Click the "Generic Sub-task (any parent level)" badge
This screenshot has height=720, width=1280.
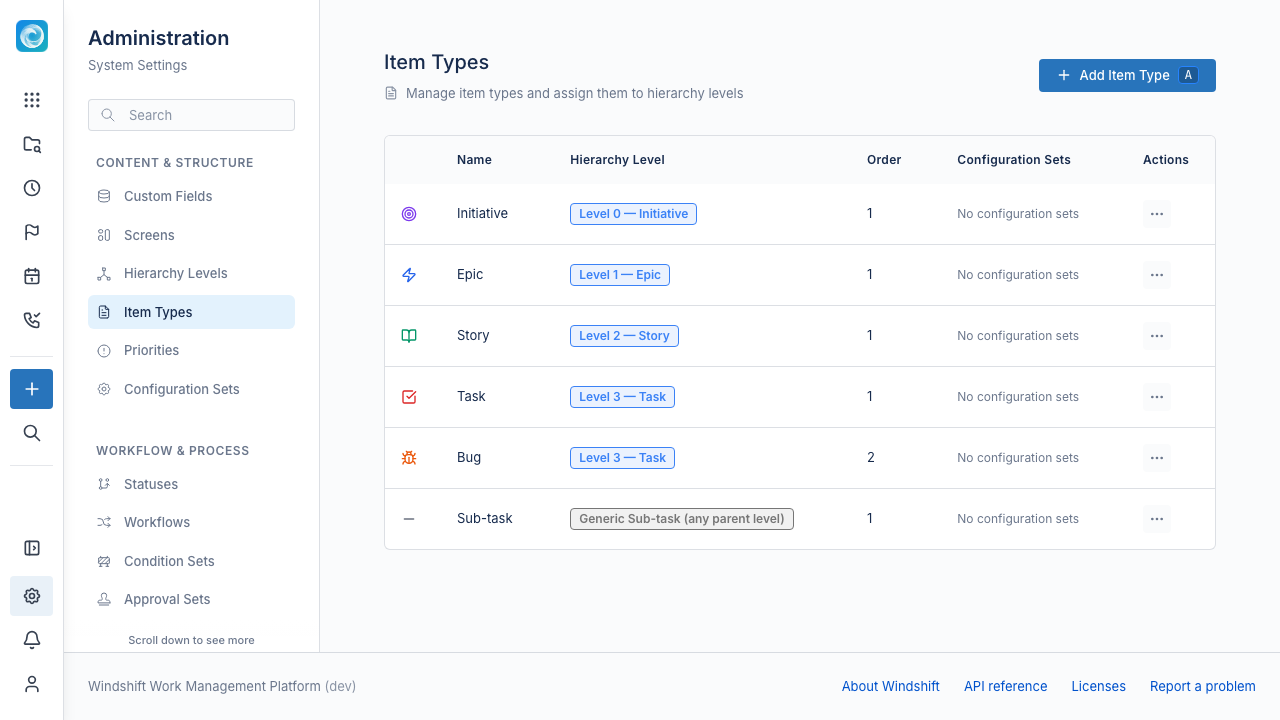[x=682, y=519]
